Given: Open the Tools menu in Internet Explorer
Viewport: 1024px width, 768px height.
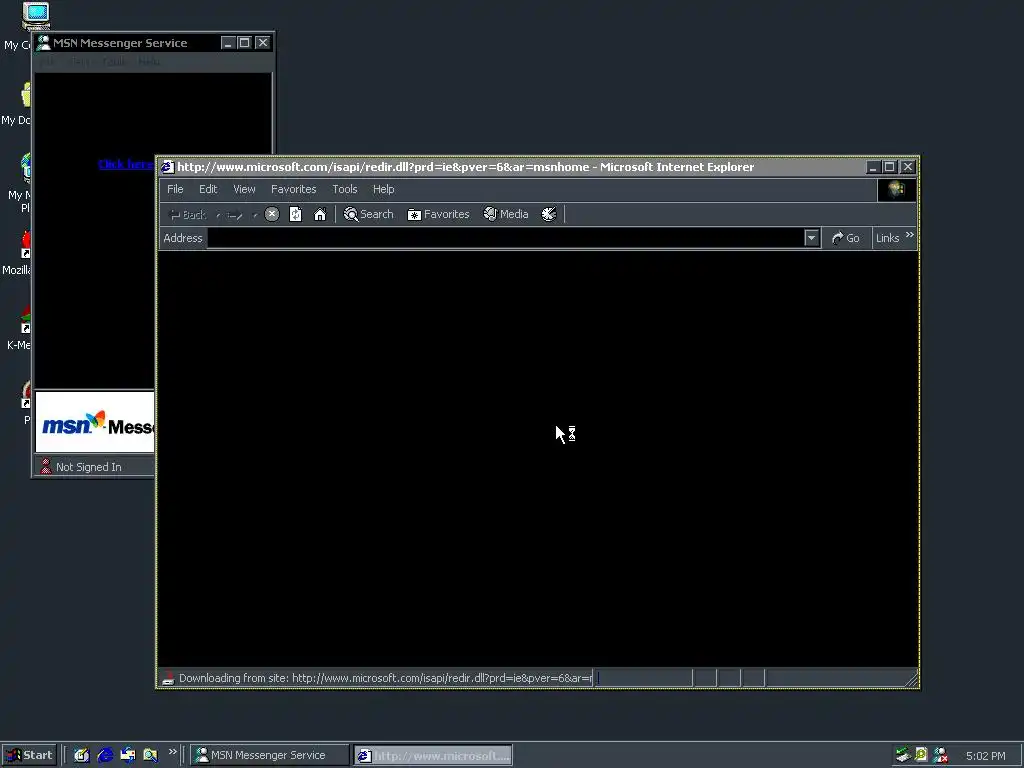Looking at the screenshot, I should click(x=345, y=189).
